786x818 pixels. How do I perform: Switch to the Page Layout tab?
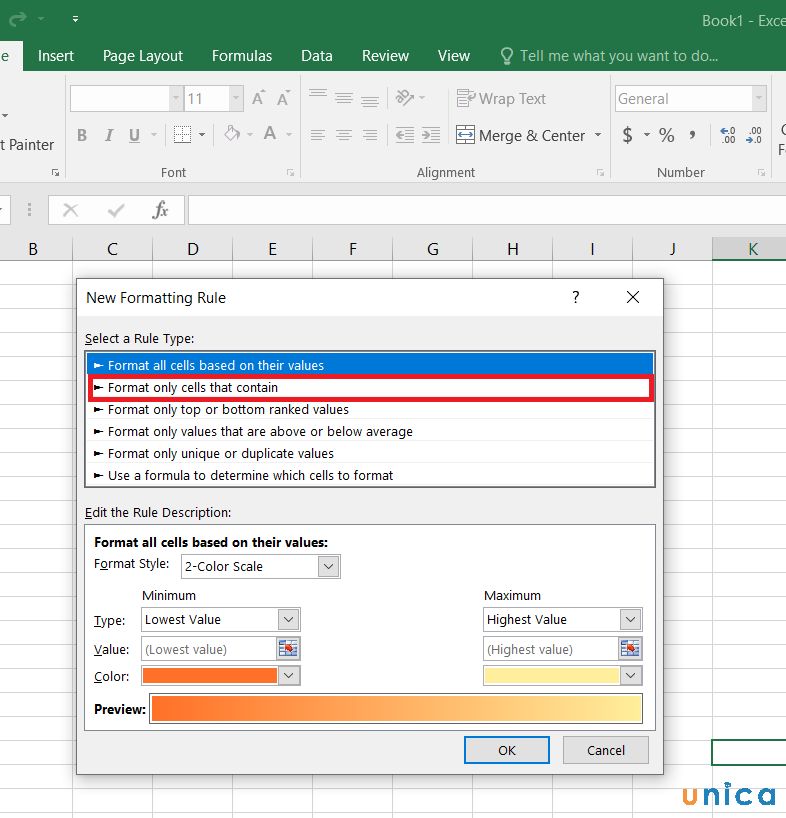point(143,56)
